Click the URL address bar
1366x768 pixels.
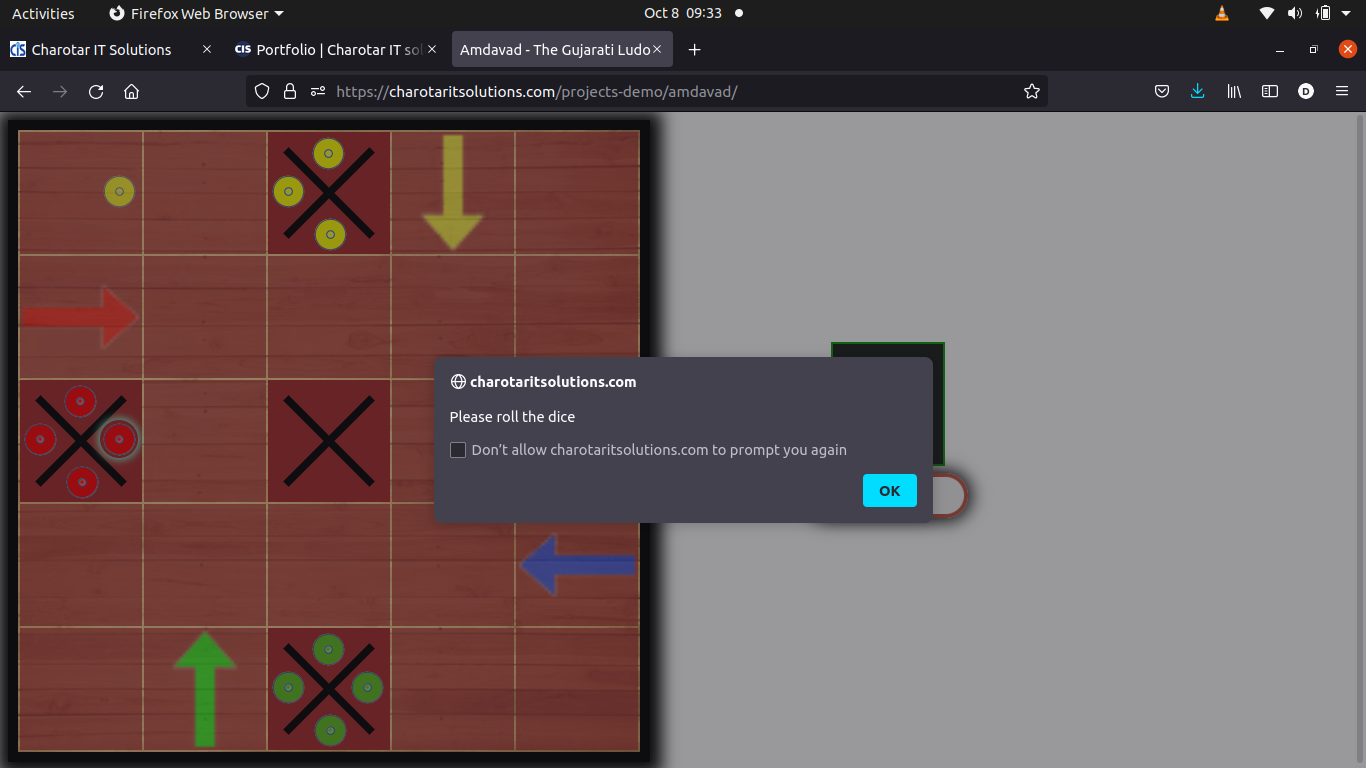pyautogui.click(x=647, y=91)
